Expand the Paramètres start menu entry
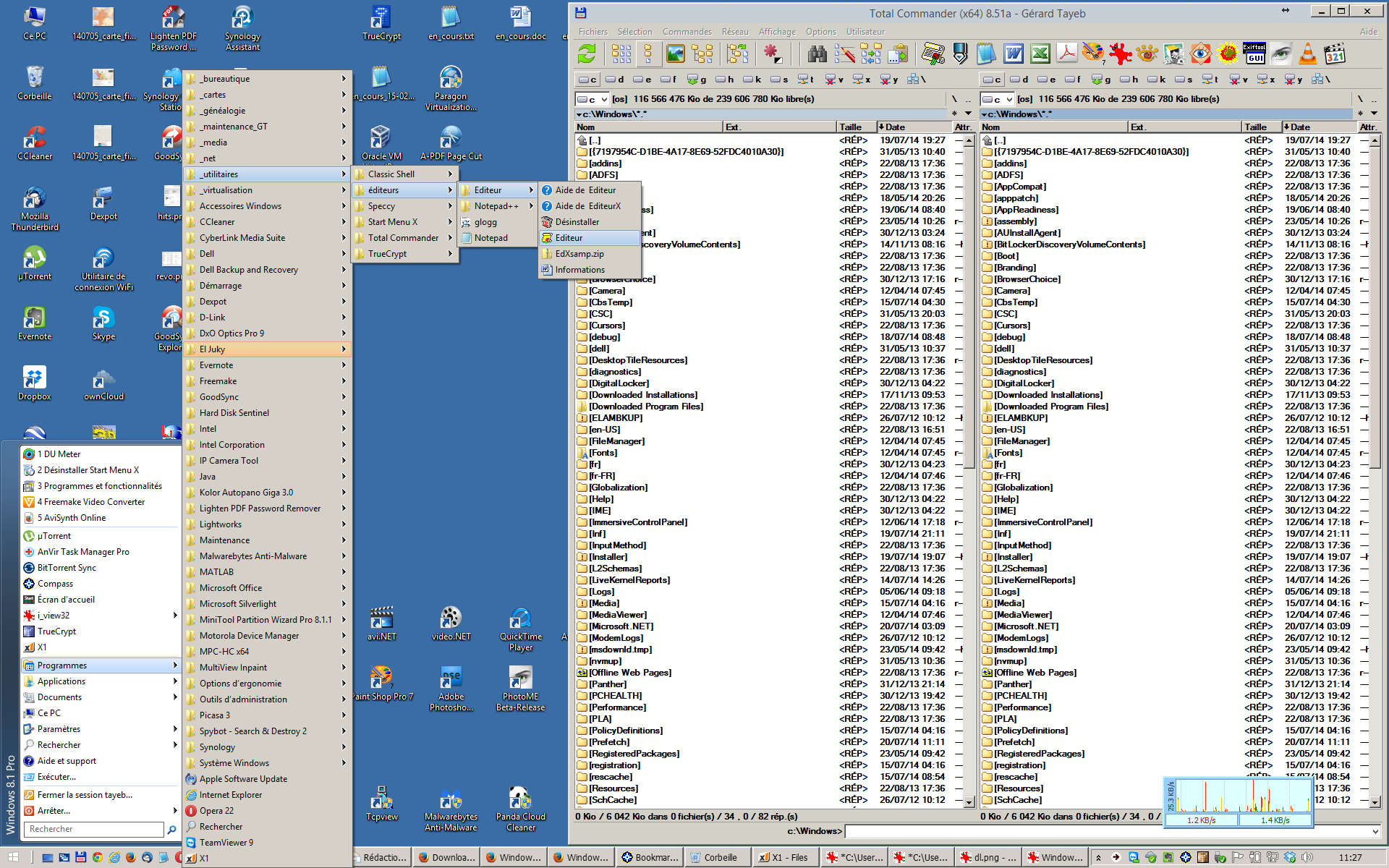The width and height of the screenshot is (1389, 868). point(101,729)
